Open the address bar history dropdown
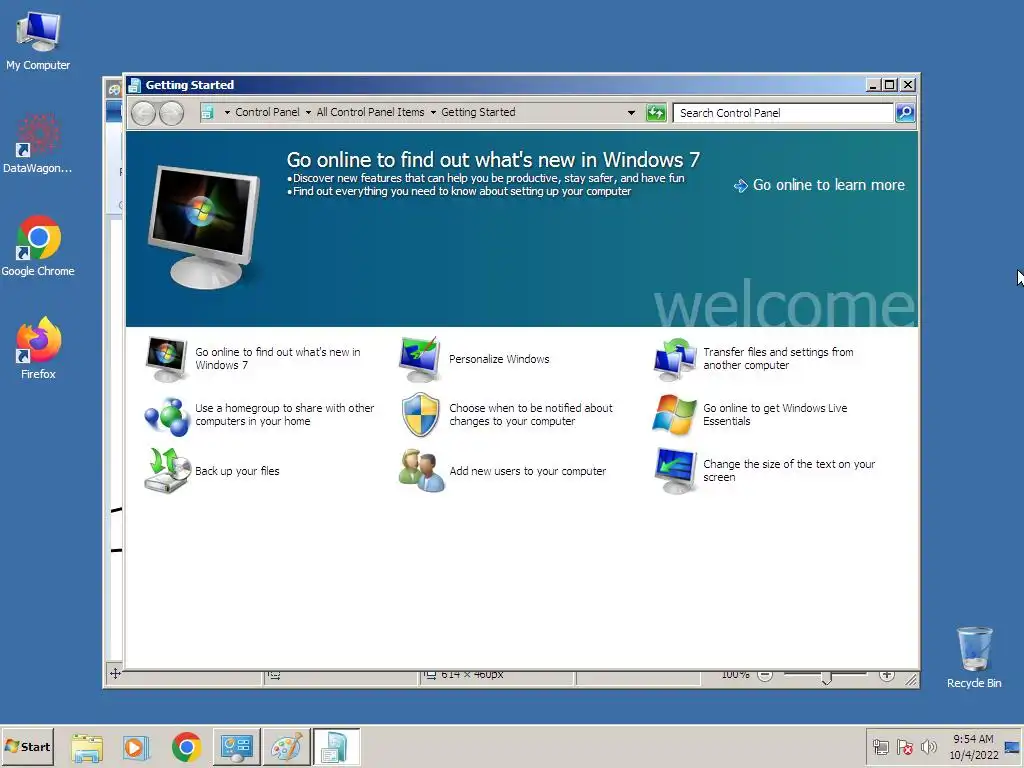 [631, 113]
